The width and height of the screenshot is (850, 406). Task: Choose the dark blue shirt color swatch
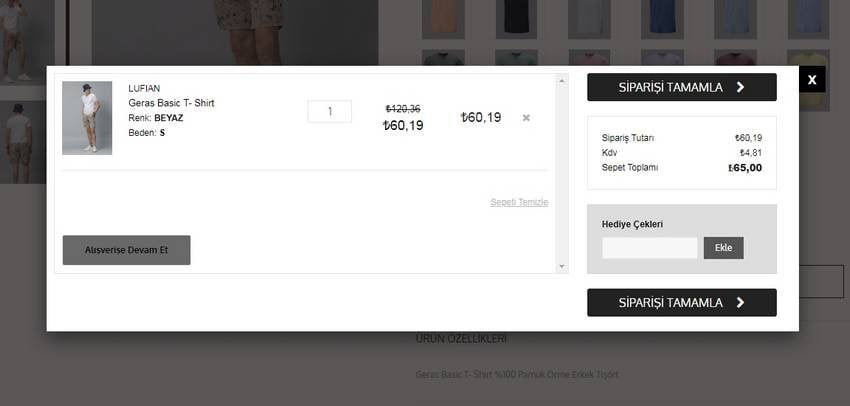tap(661, 18)
